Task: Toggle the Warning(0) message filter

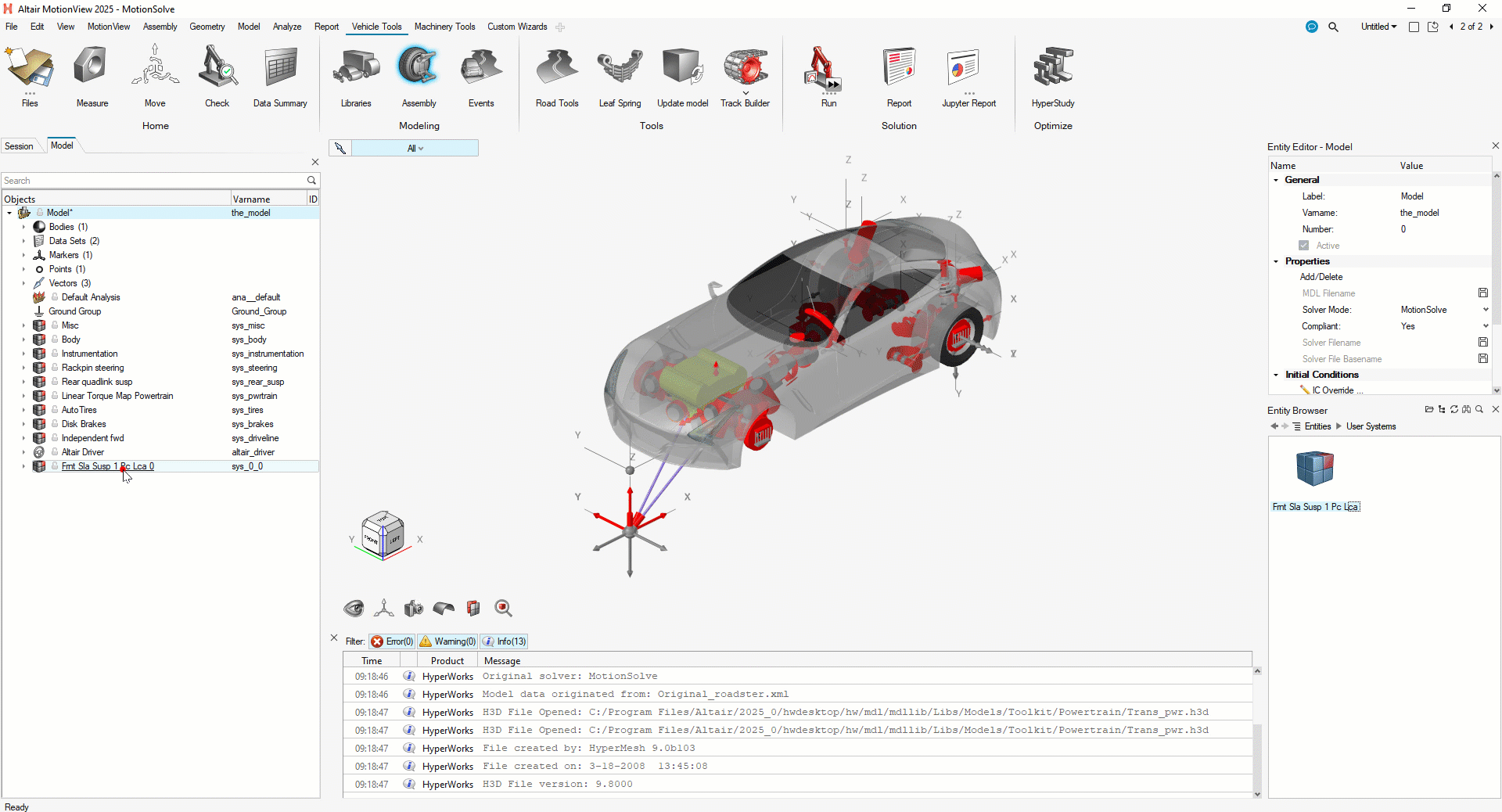Action: pyautogui.click(x=447, y=641)
